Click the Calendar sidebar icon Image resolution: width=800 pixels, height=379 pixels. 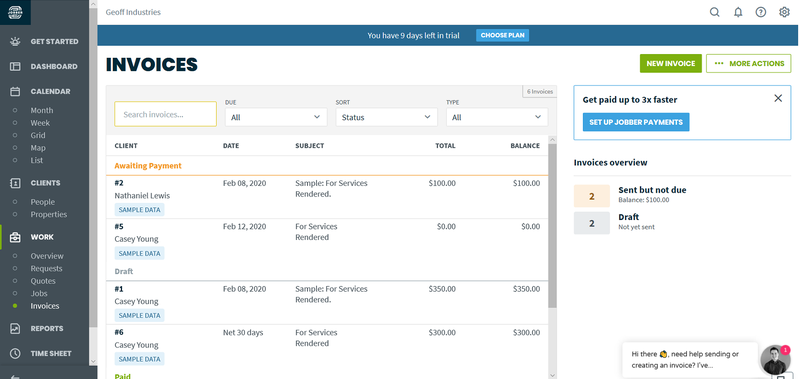(15, 91)
